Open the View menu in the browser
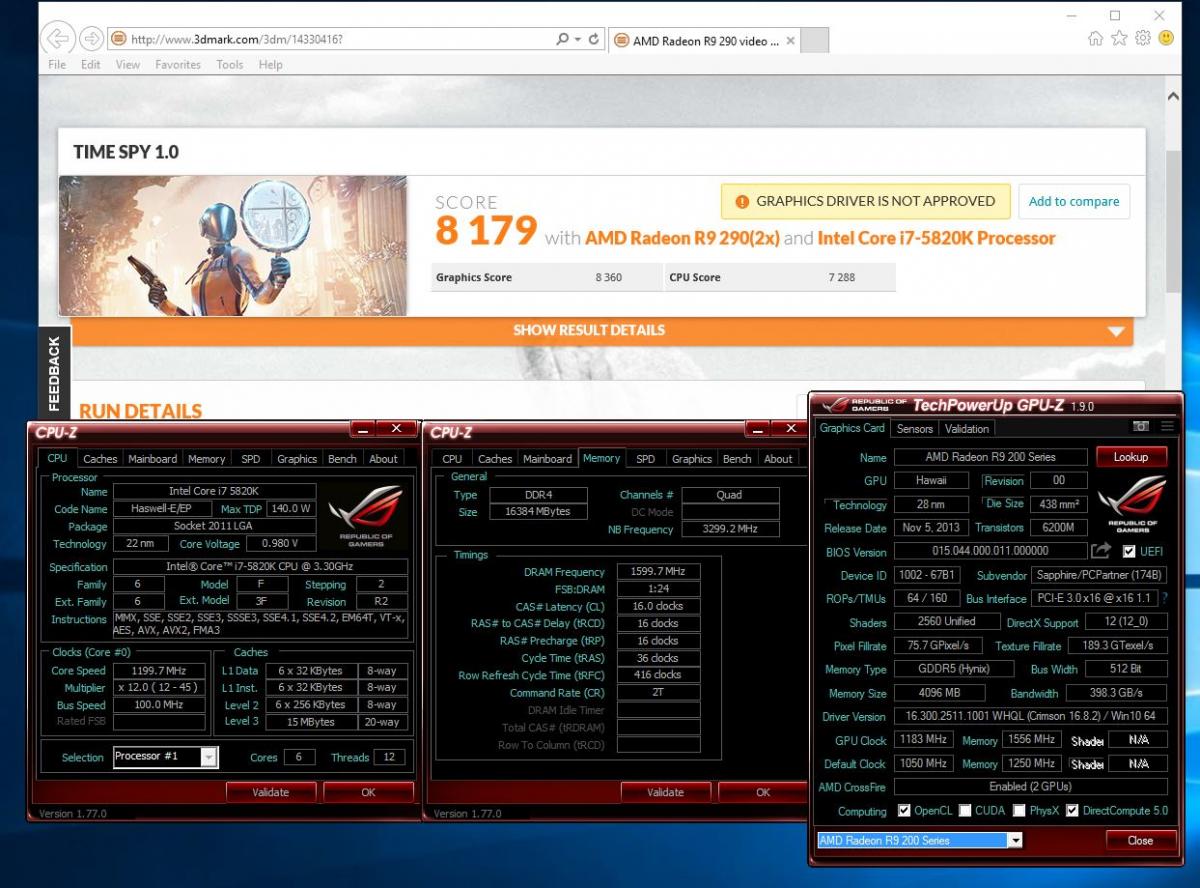This screenshot has width=1200, height=888. tap(128, 64)
